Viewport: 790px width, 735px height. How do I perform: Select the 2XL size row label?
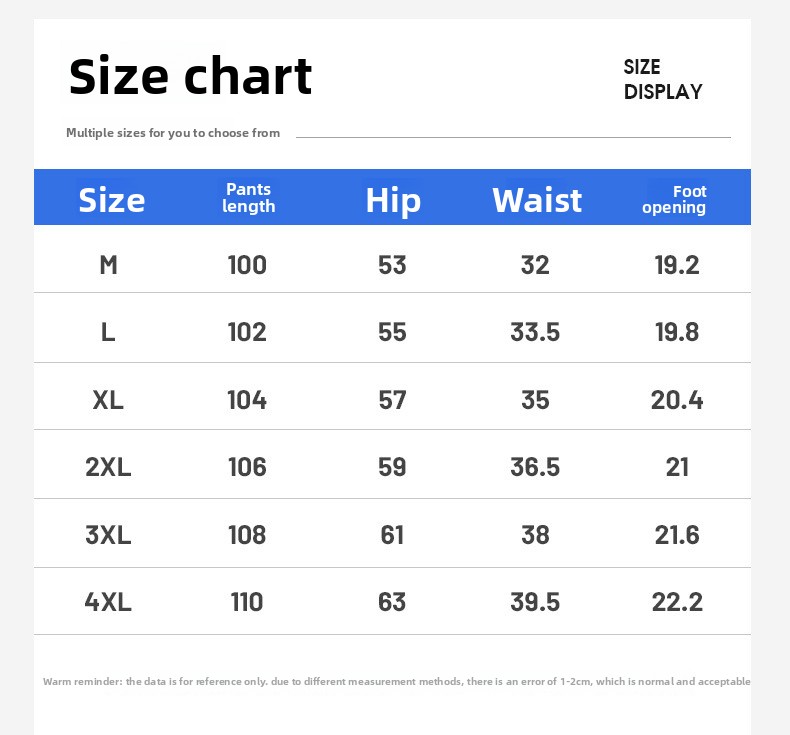pos(108,467)
